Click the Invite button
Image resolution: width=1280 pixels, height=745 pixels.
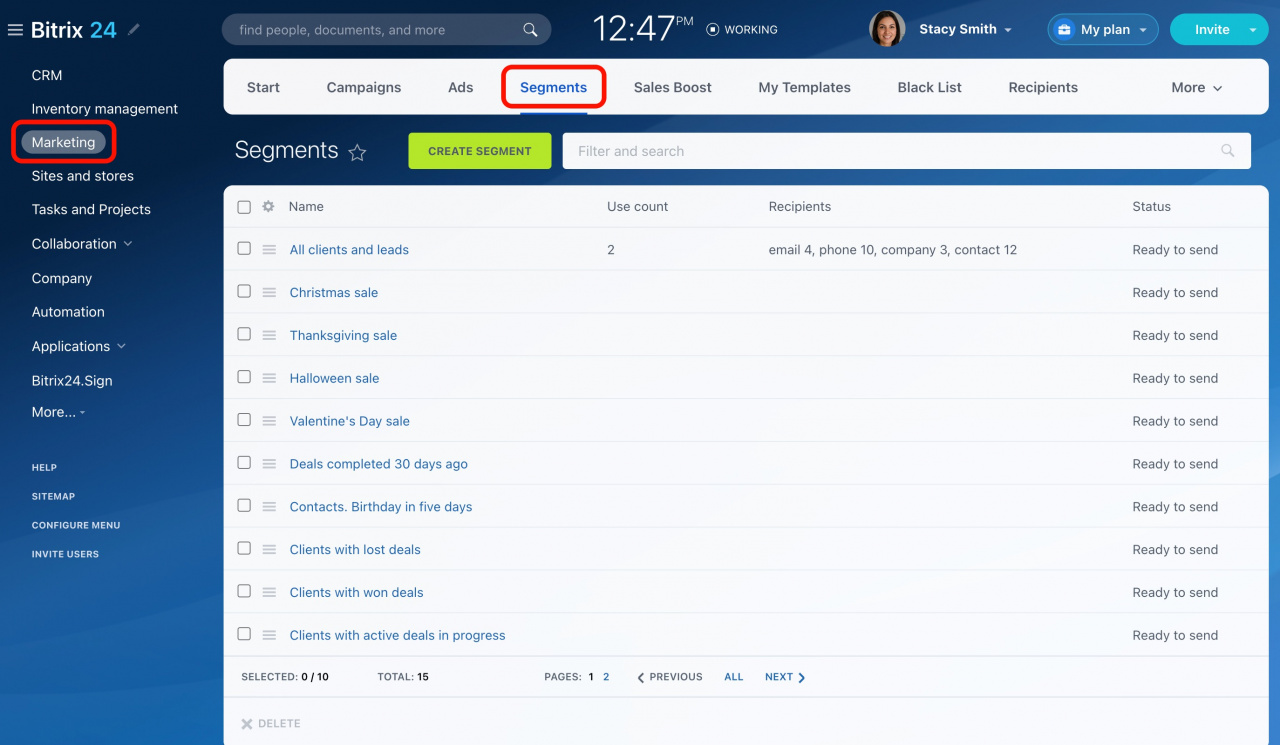tap(1212, 30)
